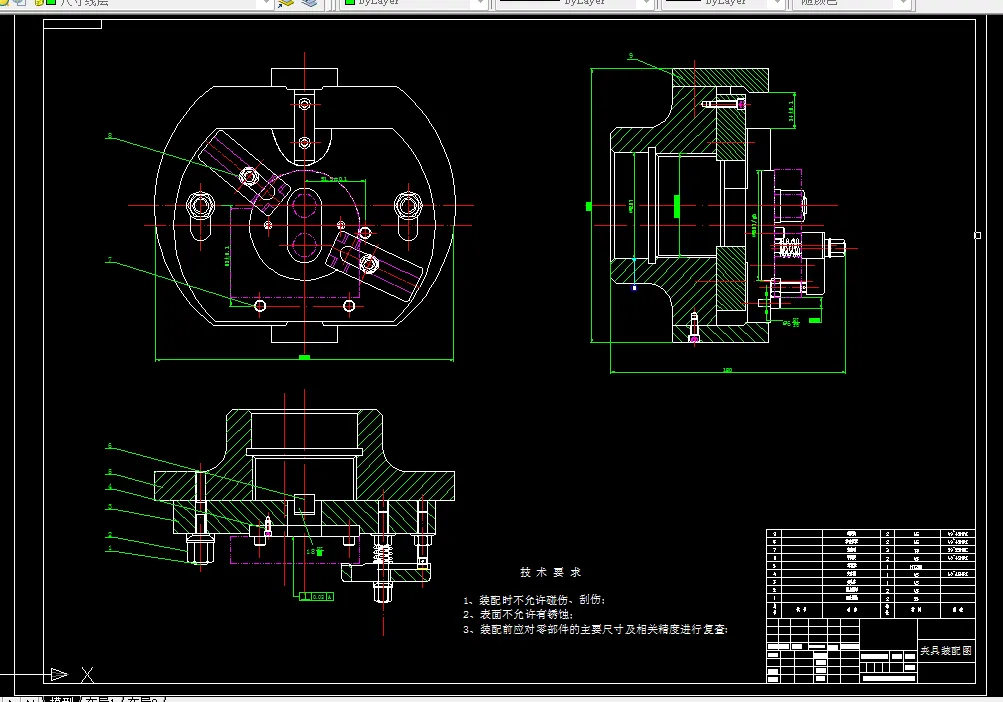Toggle the lock icon of the current layer
The height and width of the screenshot is (702, 1003).
38,3
